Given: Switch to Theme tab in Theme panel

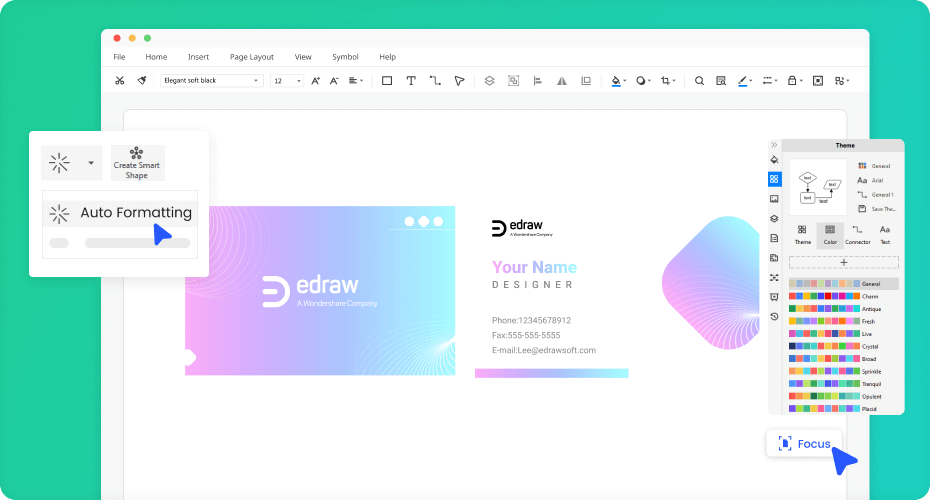Looking at the screenshot, I should click(x=802, y=235).
